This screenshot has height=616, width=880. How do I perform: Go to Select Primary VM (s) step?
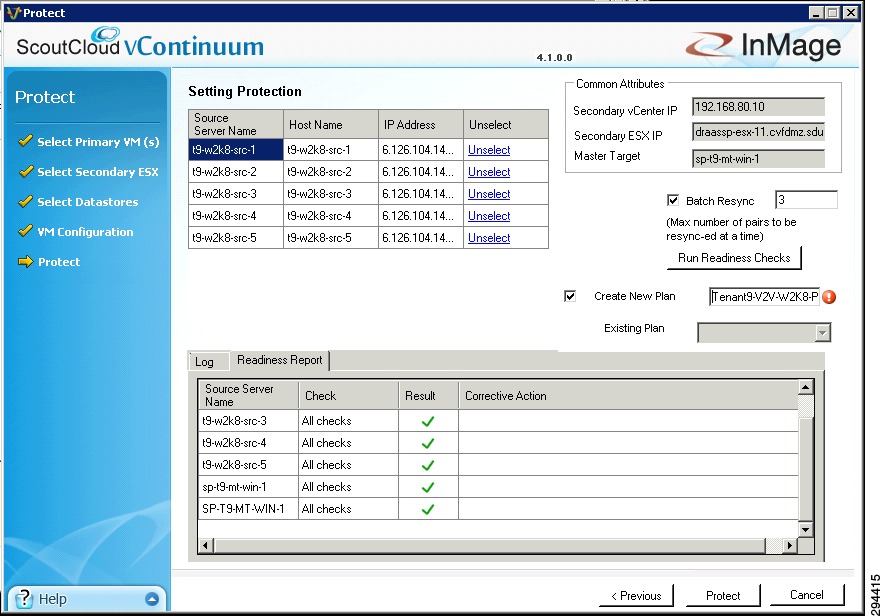[98, 142]
